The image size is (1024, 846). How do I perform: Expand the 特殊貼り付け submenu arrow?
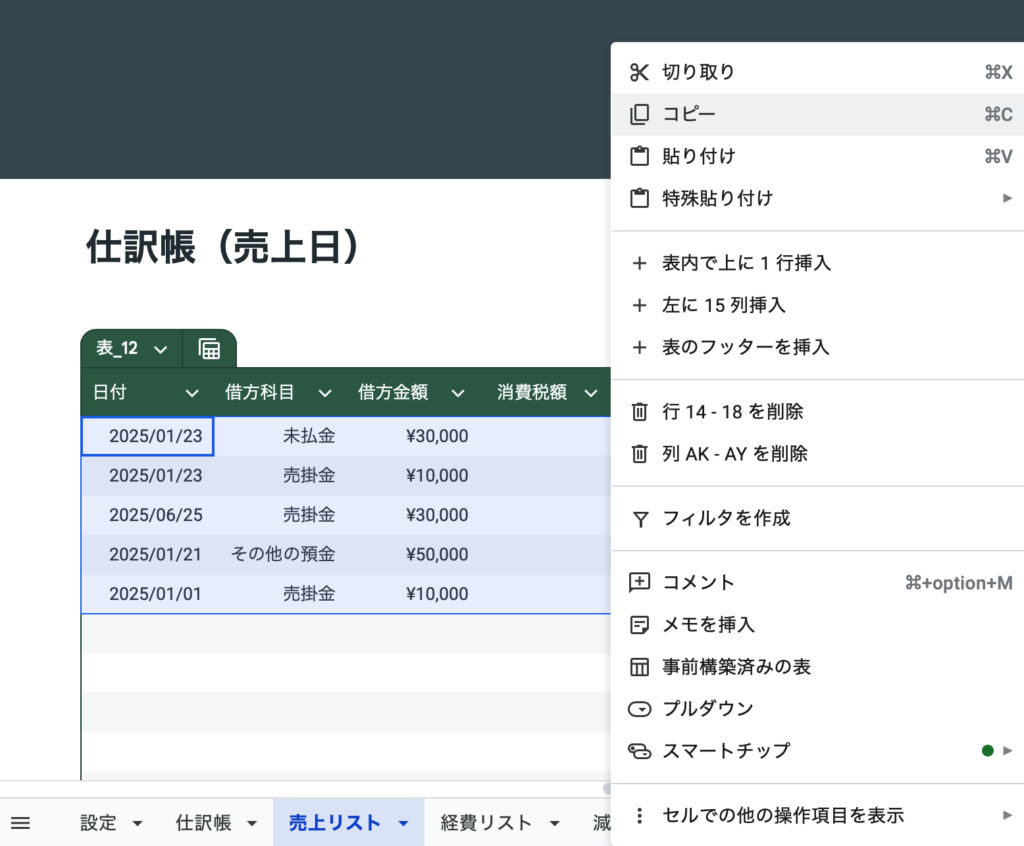(x=1007, y=198)
